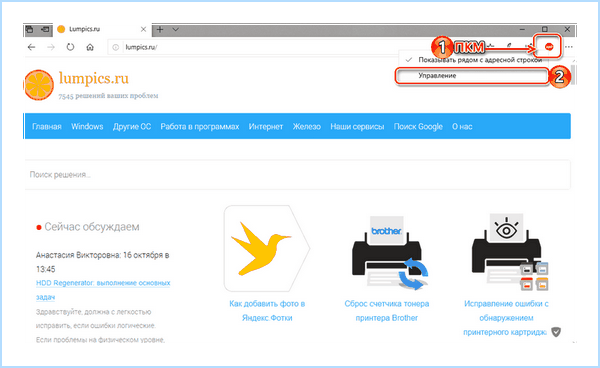This screenshot has height=368, width=600.
Task: Expand the tab preview chevron
Action: pos(175,29)
